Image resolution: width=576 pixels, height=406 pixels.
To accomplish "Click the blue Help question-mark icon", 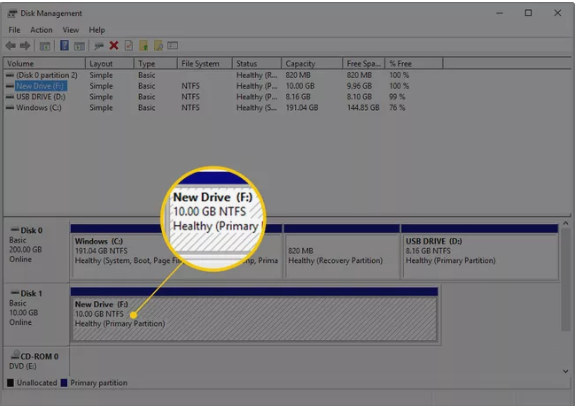I will coord(64,46).
